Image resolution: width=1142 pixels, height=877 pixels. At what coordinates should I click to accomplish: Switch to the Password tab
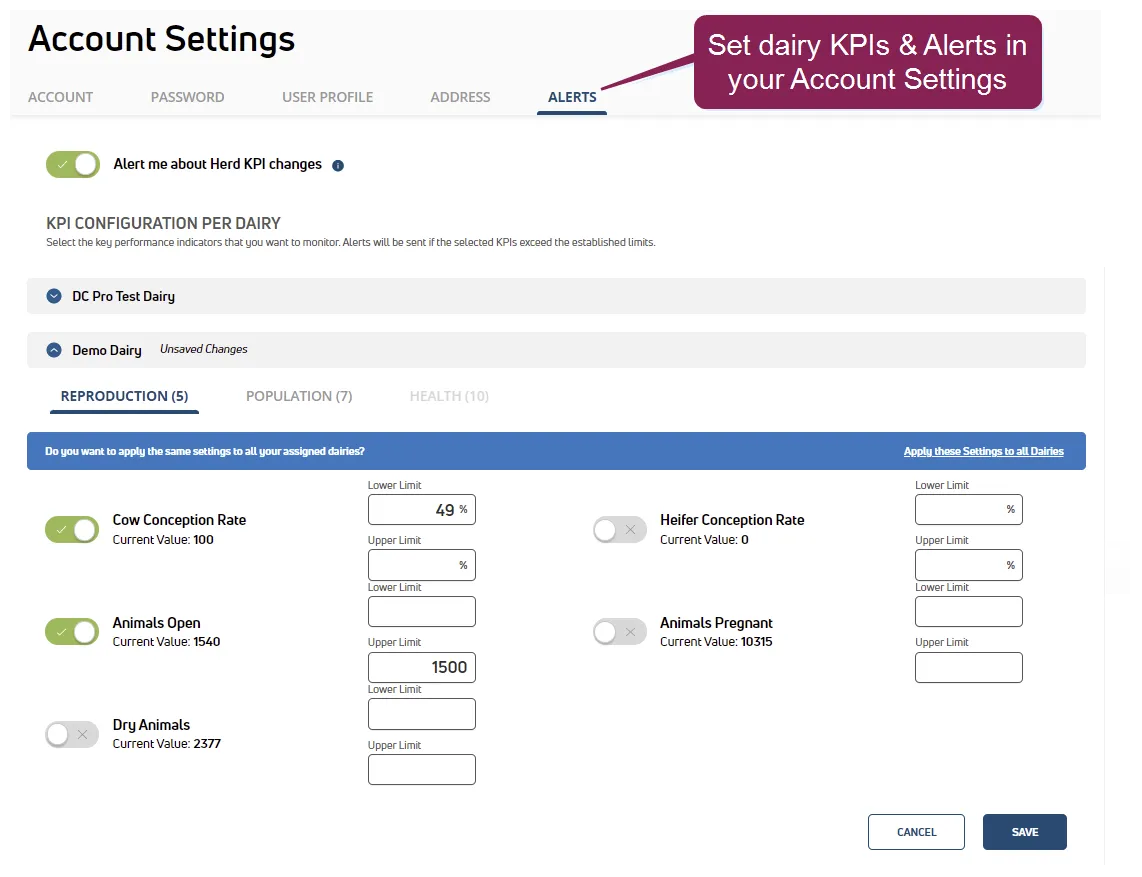tap(187, 97)
